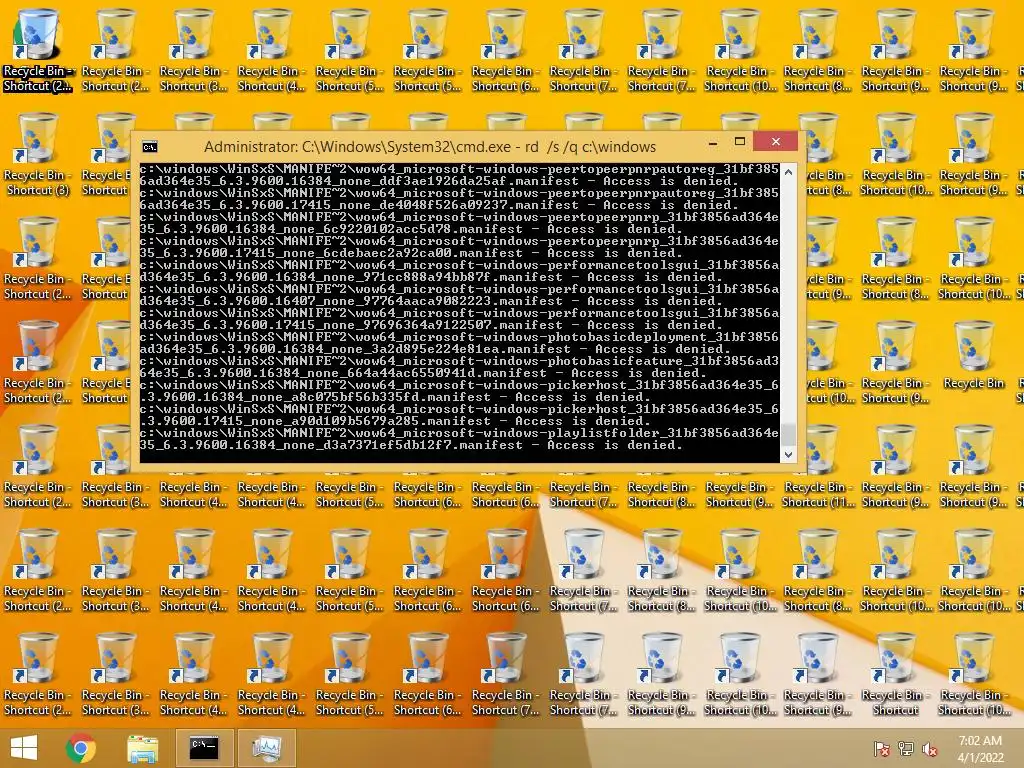Show the calendar from the 7:02 AM clock
Image resolution: width=1024 pixels, height=768 pixels.
[980, 748]
